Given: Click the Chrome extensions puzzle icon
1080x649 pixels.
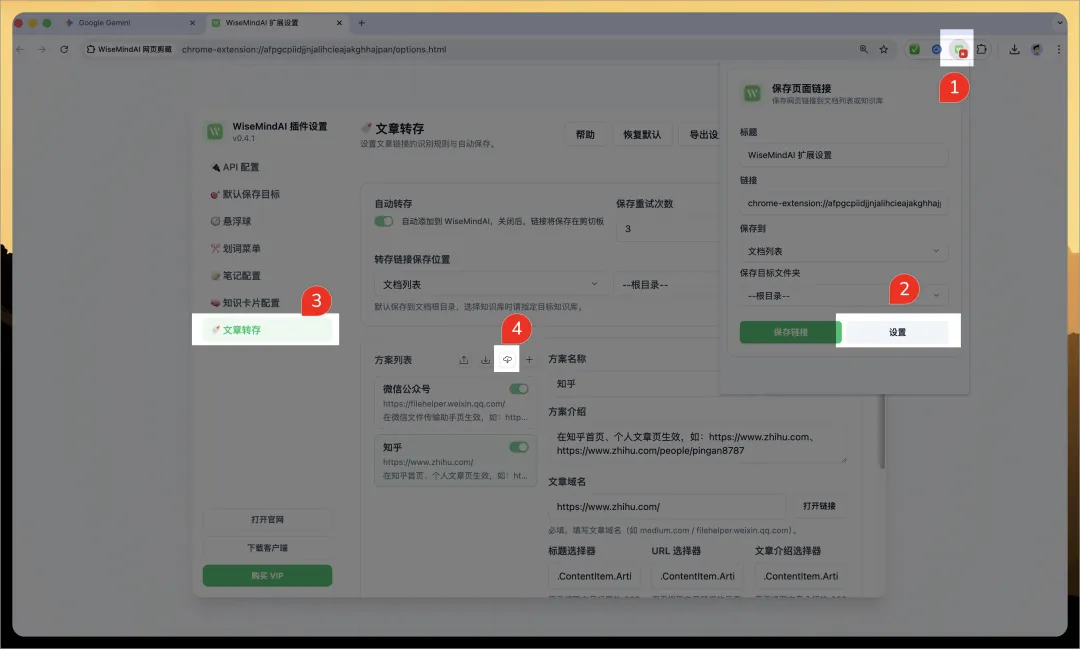Looking at the screenshot, I should (981, 48).
